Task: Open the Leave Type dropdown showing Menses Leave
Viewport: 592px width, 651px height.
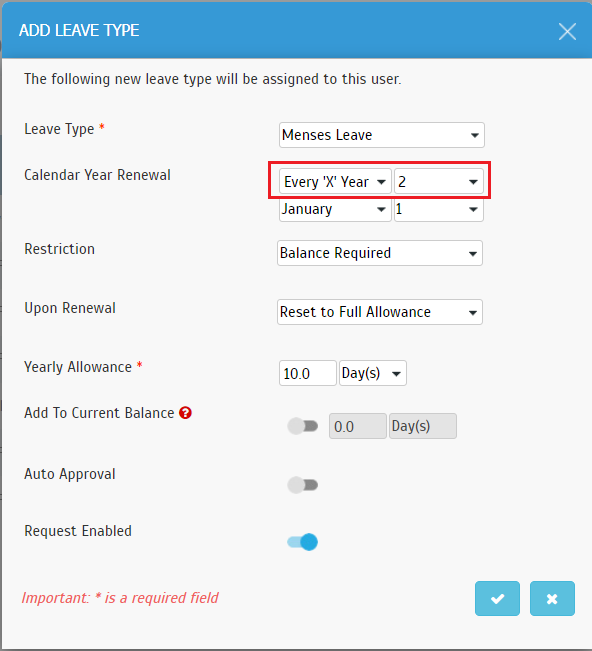Action: coord(382,135)
